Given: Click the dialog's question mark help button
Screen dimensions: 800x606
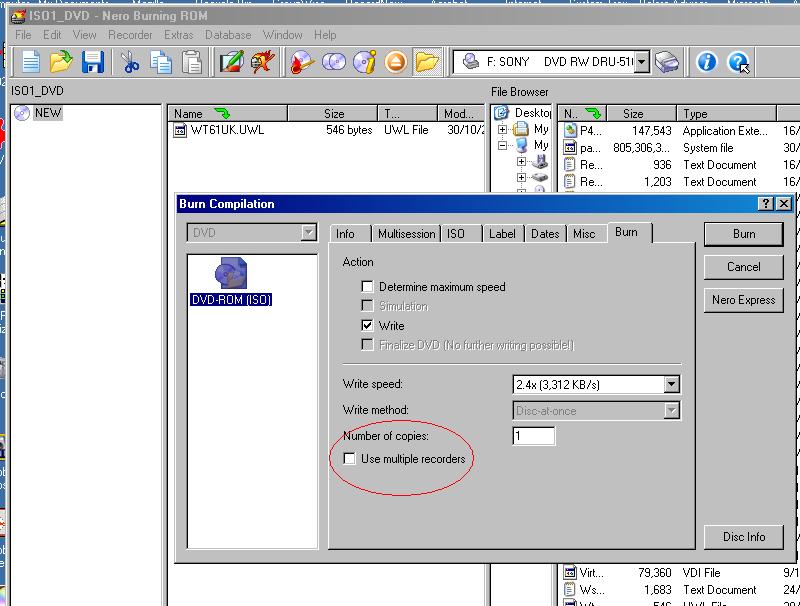Looking at the screenshot, I should [765, 204].
